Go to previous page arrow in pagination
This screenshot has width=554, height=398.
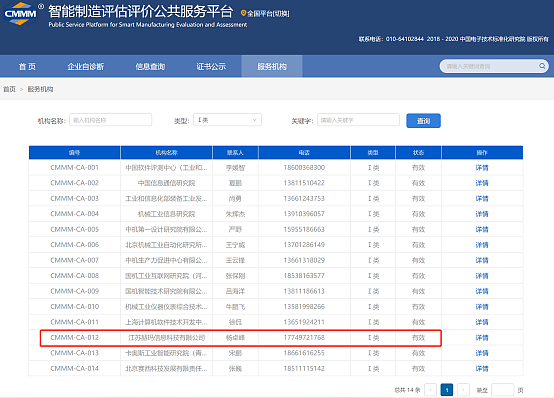pos(430,390)
